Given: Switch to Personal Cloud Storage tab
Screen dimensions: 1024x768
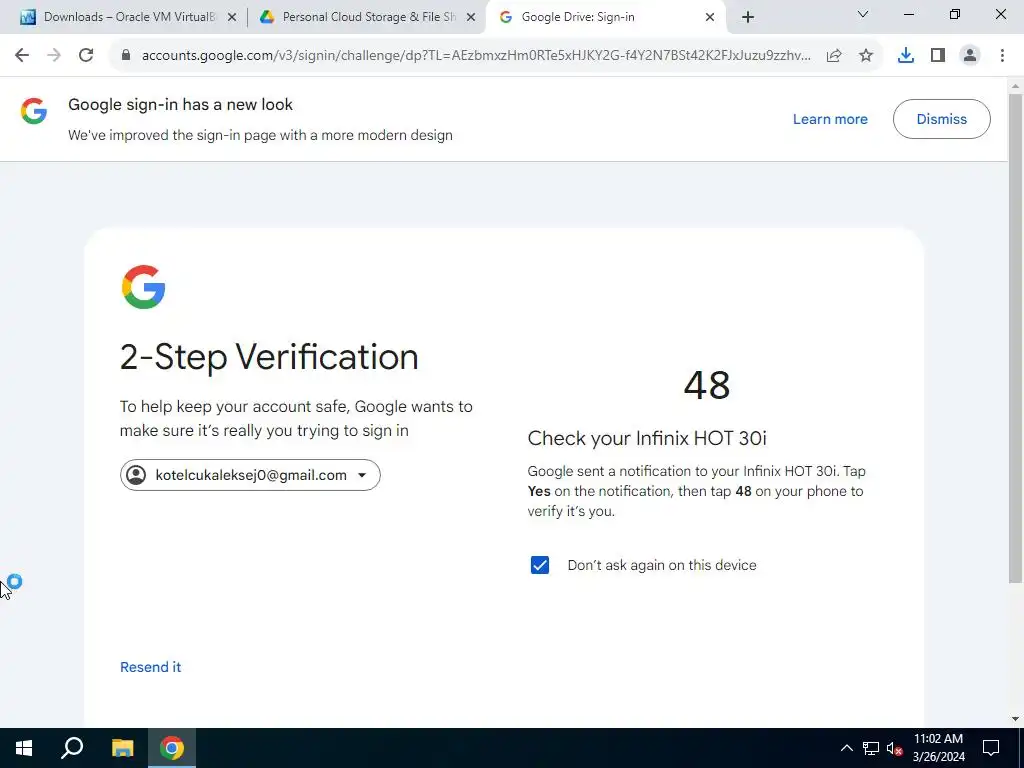Looking at the screenshot, I should pos(368,17).
